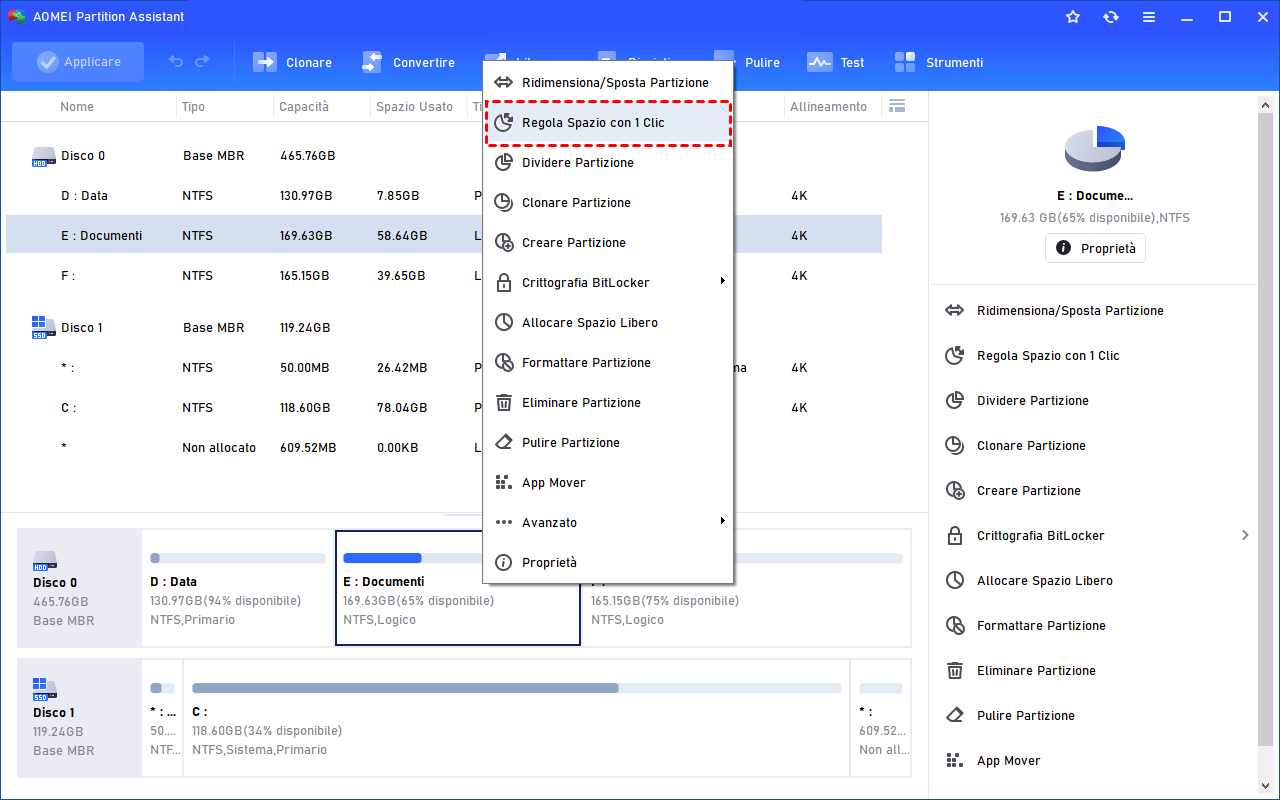1280x800 pixels.
Task: Click the undo arrow in the toolbar
Action: click(176, 62)
